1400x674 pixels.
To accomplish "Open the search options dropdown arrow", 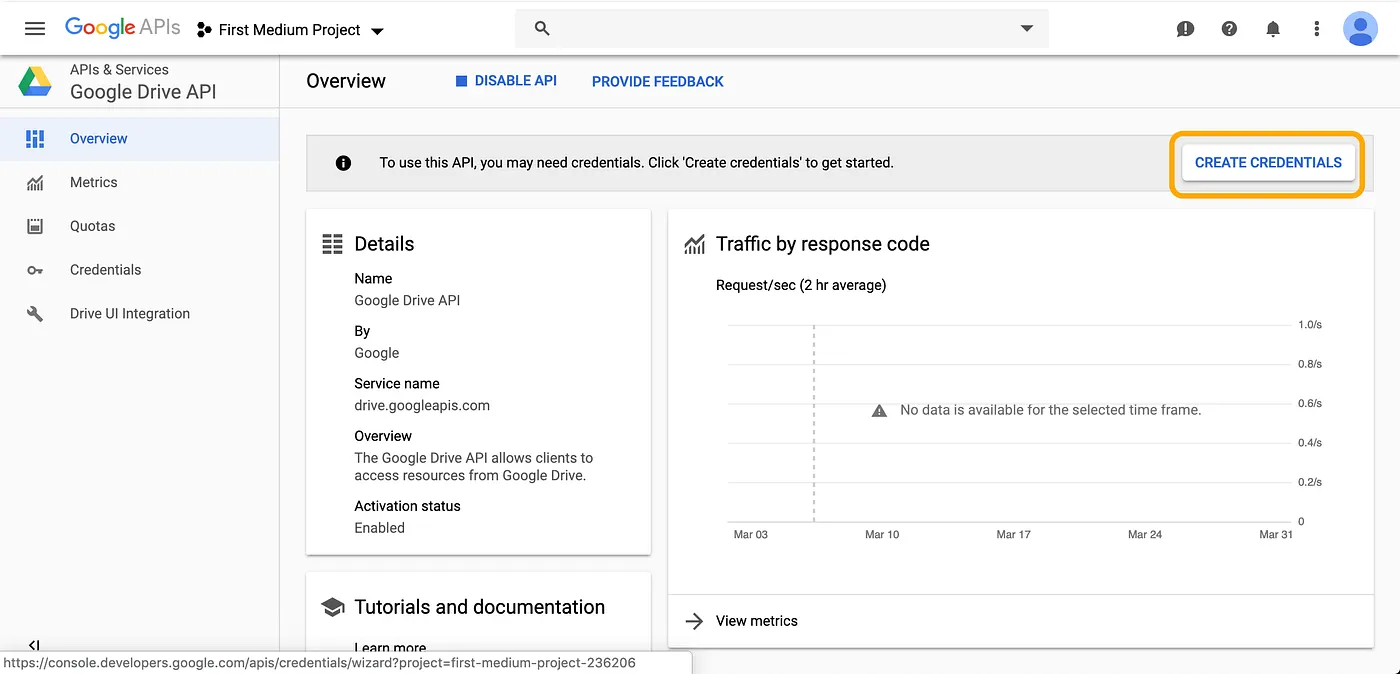I will [x=1027, y=29].
